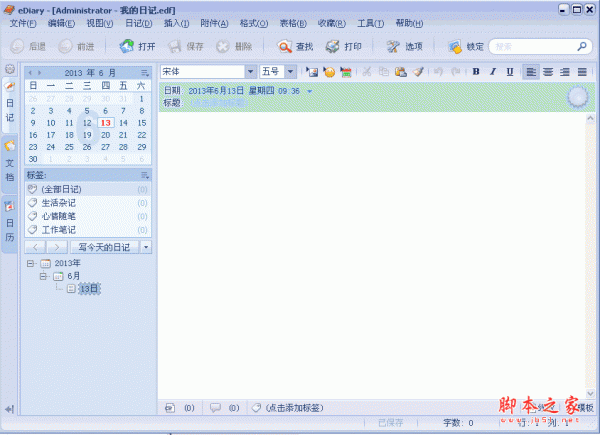The image size is (600, 435).
Task: Toggle italic formatting
Action: pos(493,72)
